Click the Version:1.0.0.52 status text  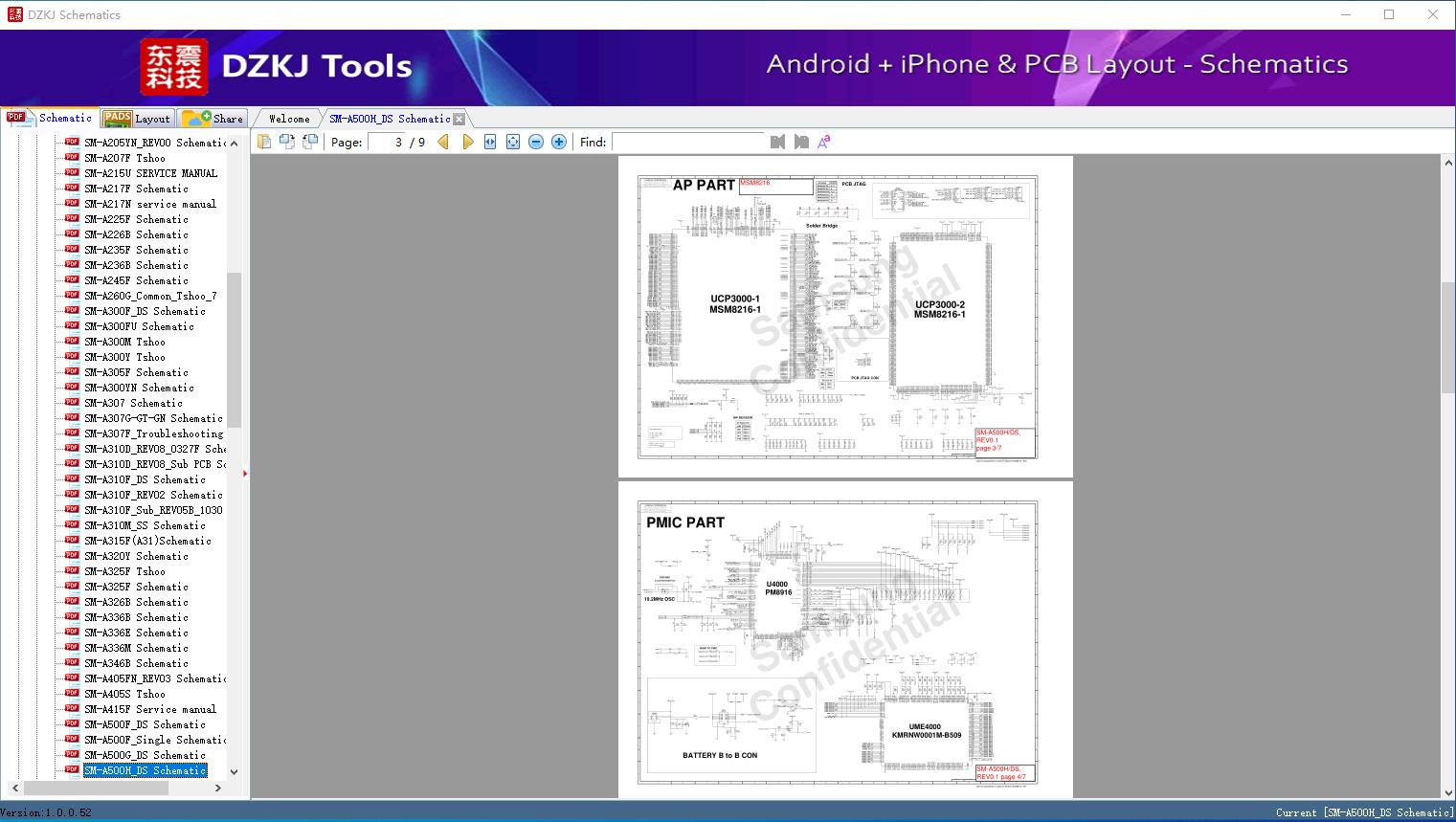(46, 812)
